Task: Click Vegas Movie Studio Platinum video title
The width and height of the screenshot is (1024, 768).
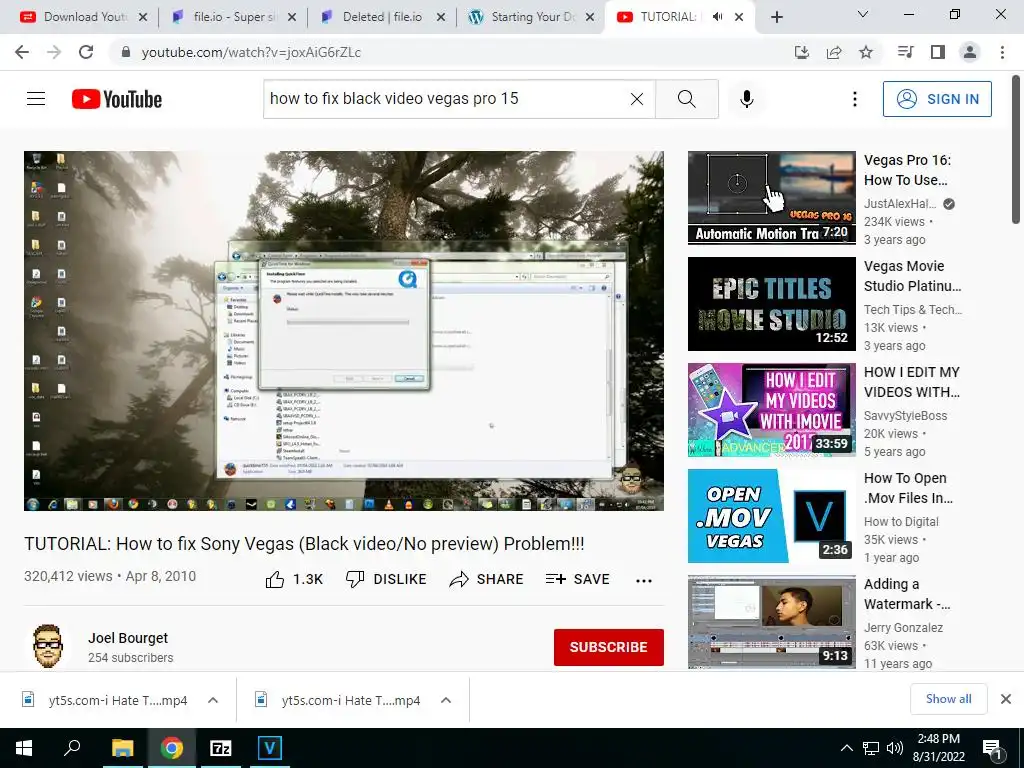Action: [912, 276]
